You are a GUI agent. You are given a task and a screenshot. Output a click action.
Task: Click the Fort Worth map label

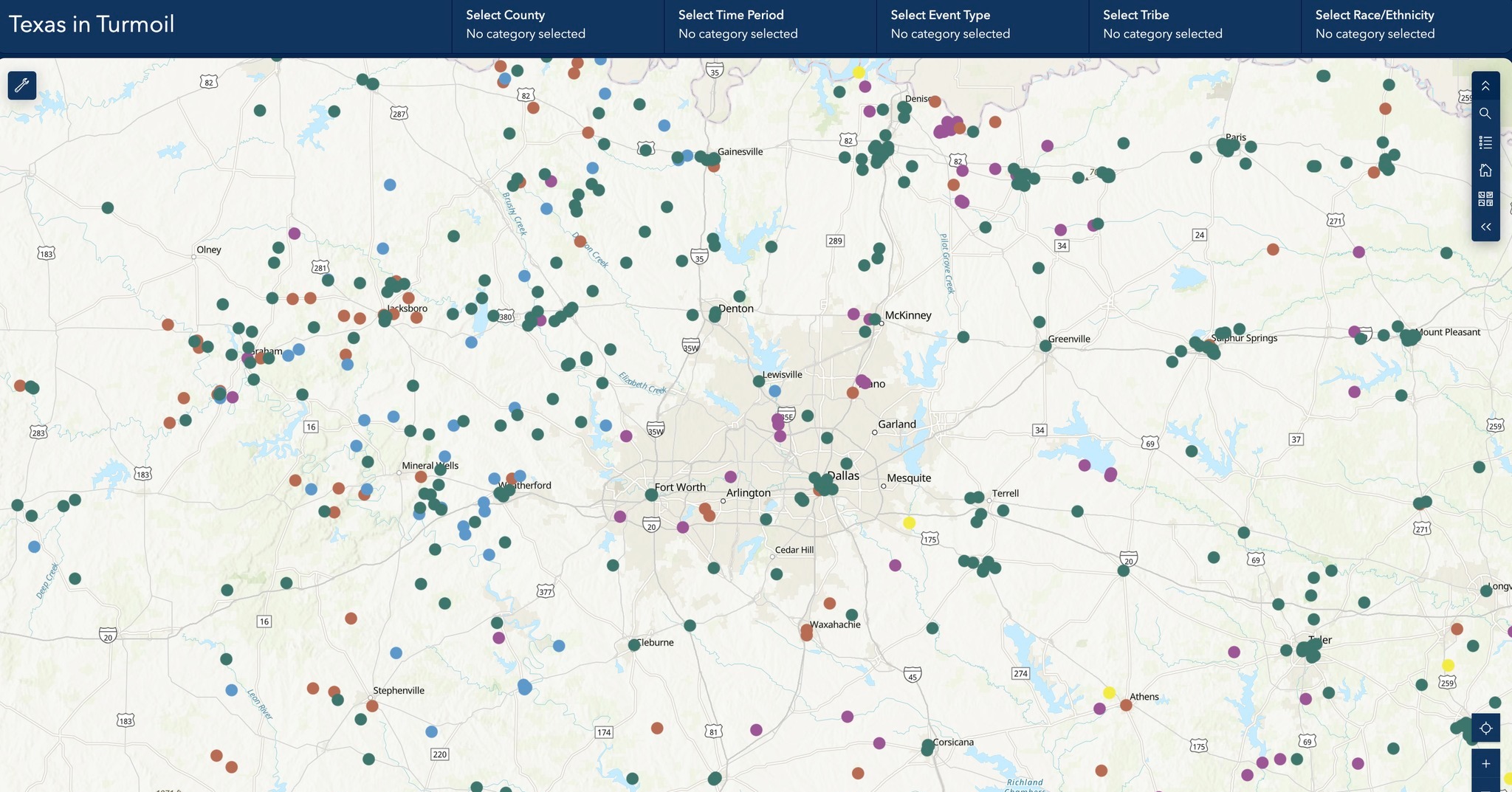coord(680,487)
